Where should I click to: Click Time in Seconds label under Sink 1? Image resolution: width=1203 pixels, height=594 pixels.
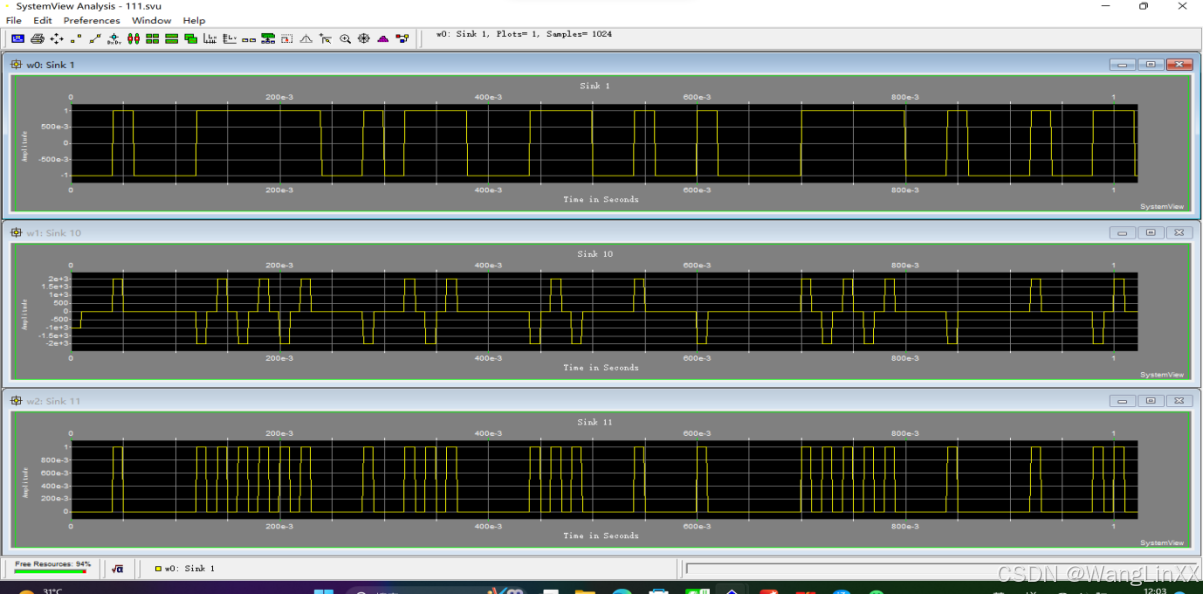coord(601,199)
